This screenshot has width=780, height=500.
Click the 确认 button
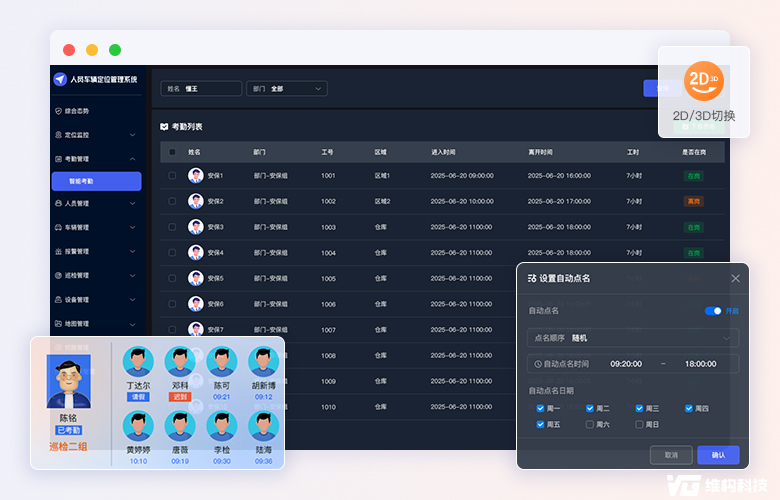pyautogui.click(x=717, y=455)
